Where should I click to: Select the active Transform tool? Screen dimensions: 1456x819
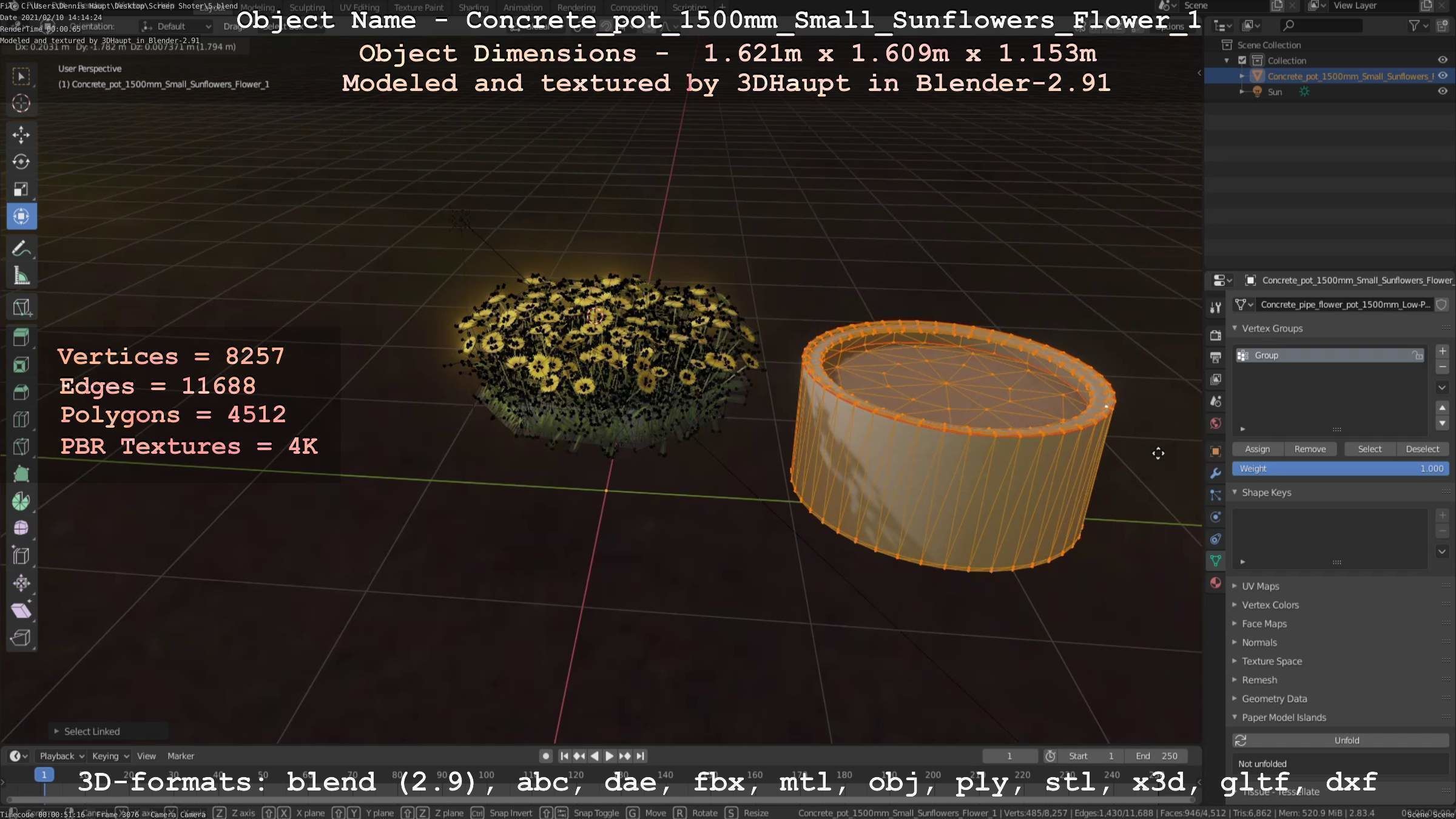coord(21,217)
